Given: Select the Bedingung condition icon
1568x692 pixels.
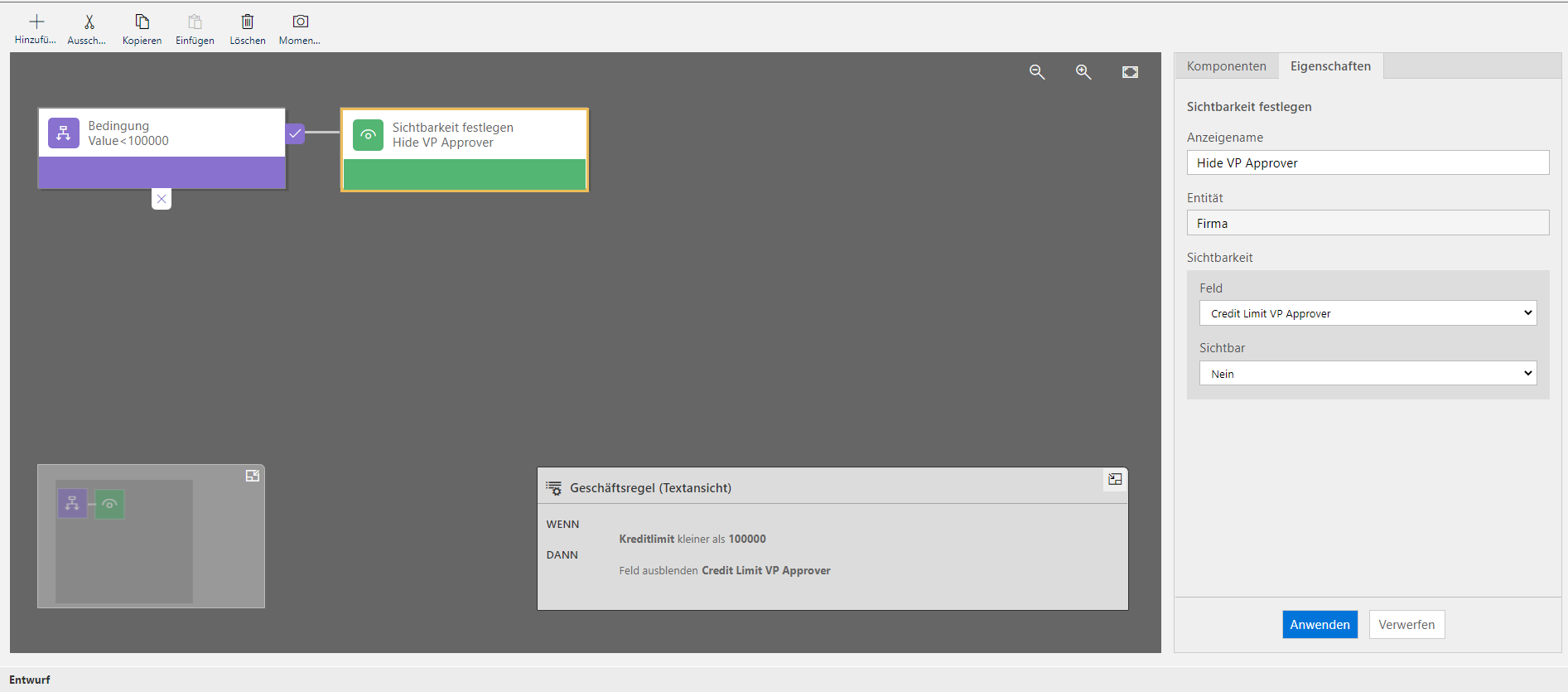Looking at the screenshot, I should point(64,133).
